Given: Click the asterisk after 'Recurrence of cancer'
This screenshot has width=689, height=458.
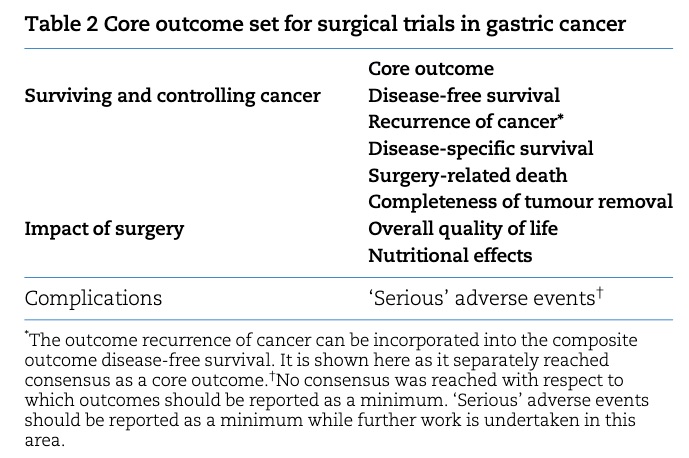Looking at the screenshot, I should (561, 118).
